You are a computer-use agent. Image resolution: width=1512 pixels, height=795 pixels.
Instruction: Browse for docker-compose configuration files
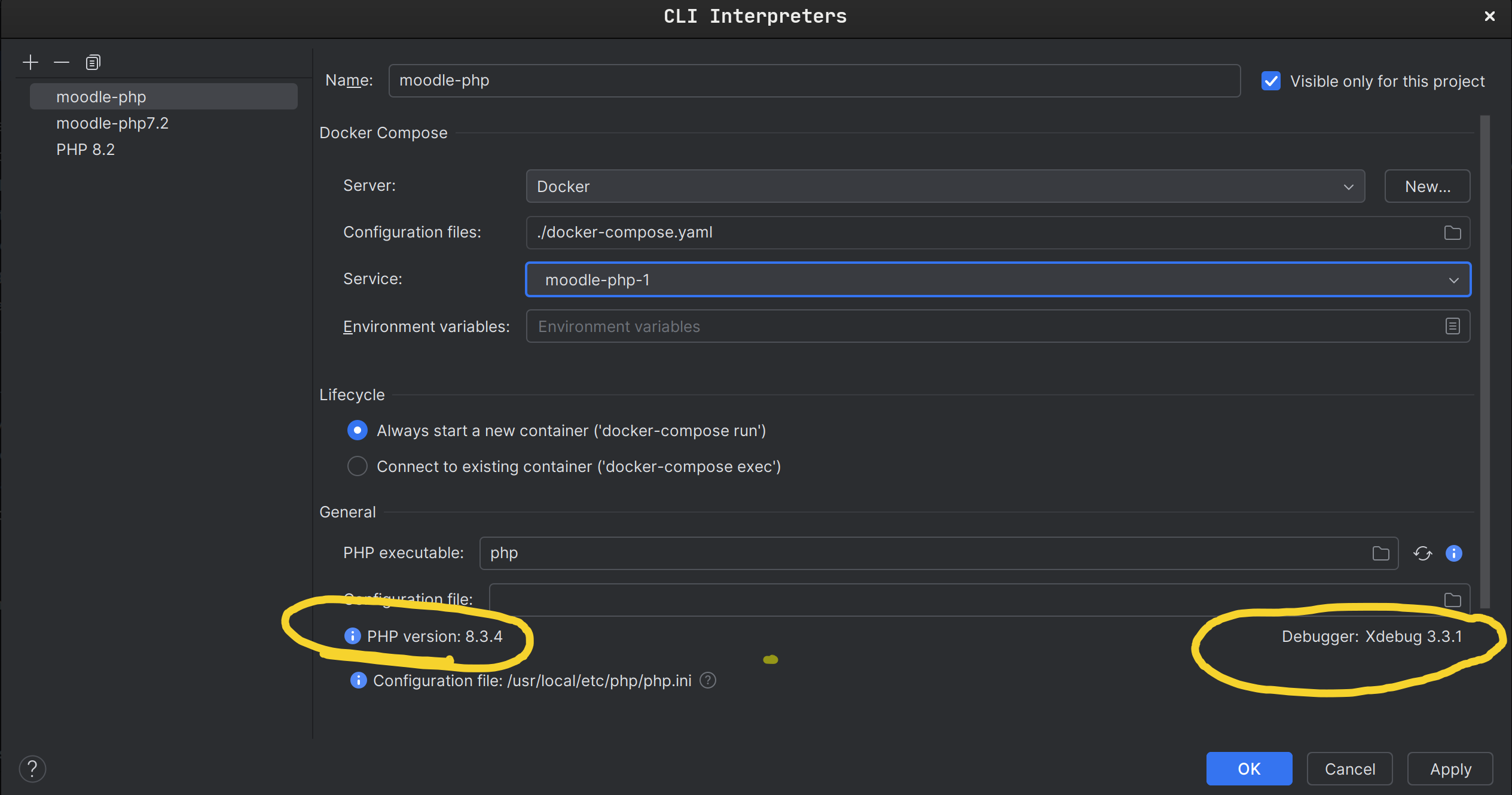tap(1452, 233)
